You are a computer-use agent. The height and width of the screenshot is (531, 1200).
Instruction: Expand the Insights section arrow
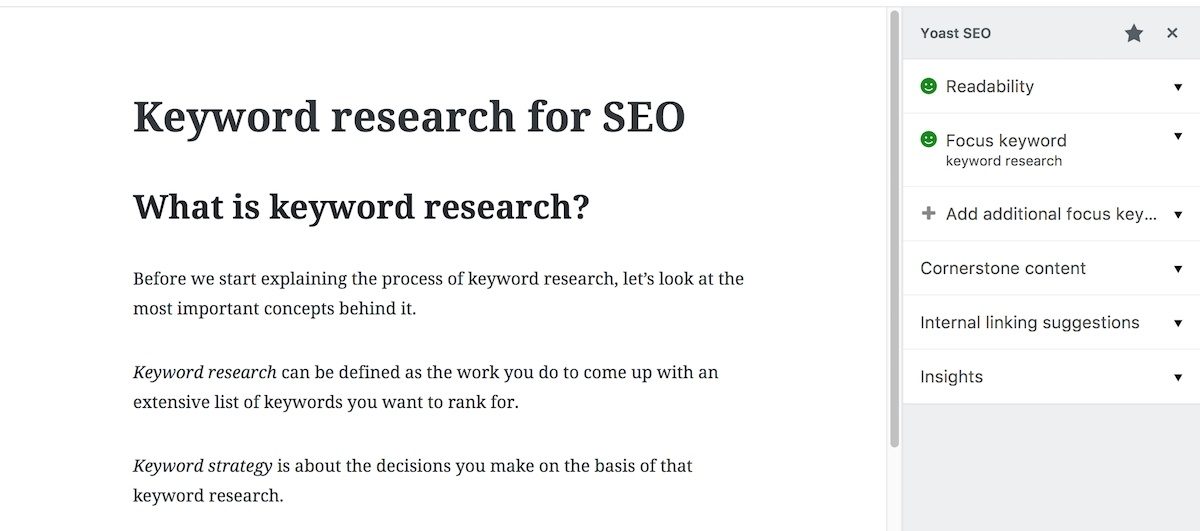click(1178, 377)
